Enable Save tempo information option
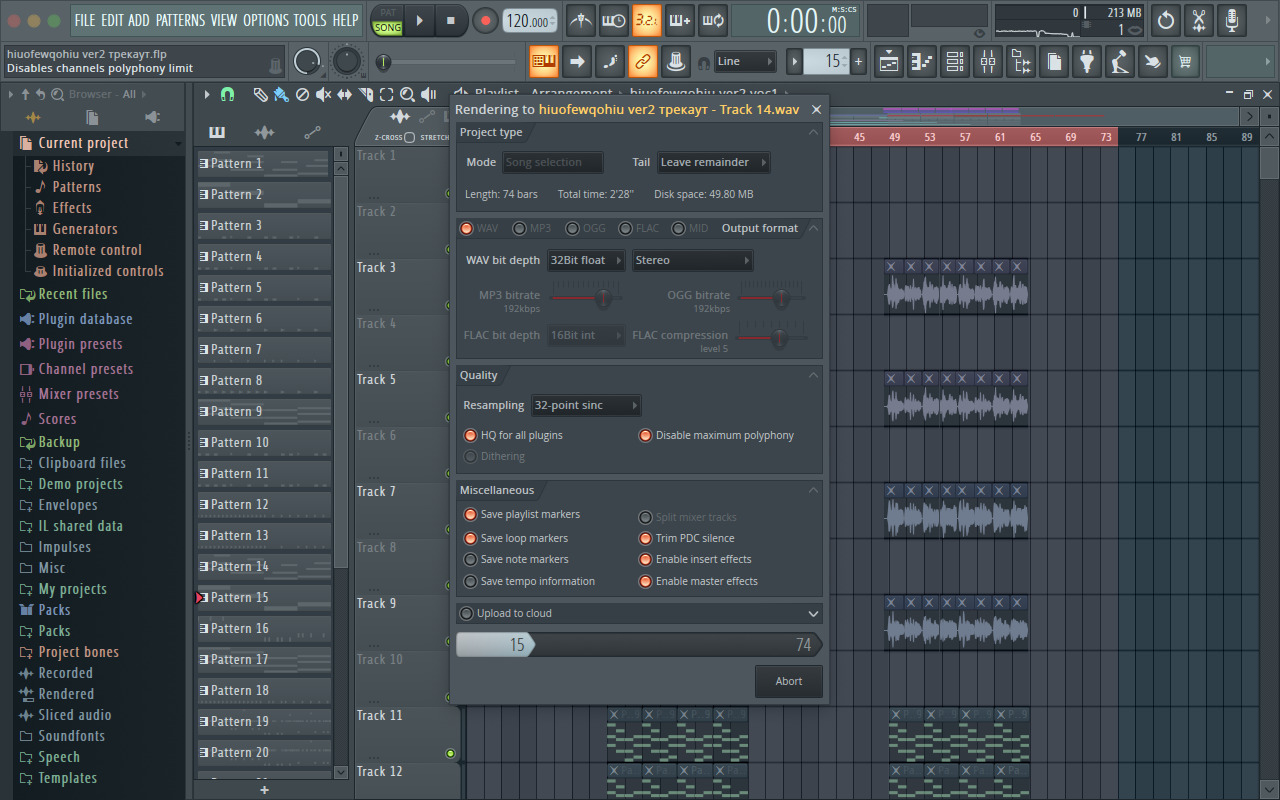The width and height of the screenshot is (1280, 800). [471, 582]
